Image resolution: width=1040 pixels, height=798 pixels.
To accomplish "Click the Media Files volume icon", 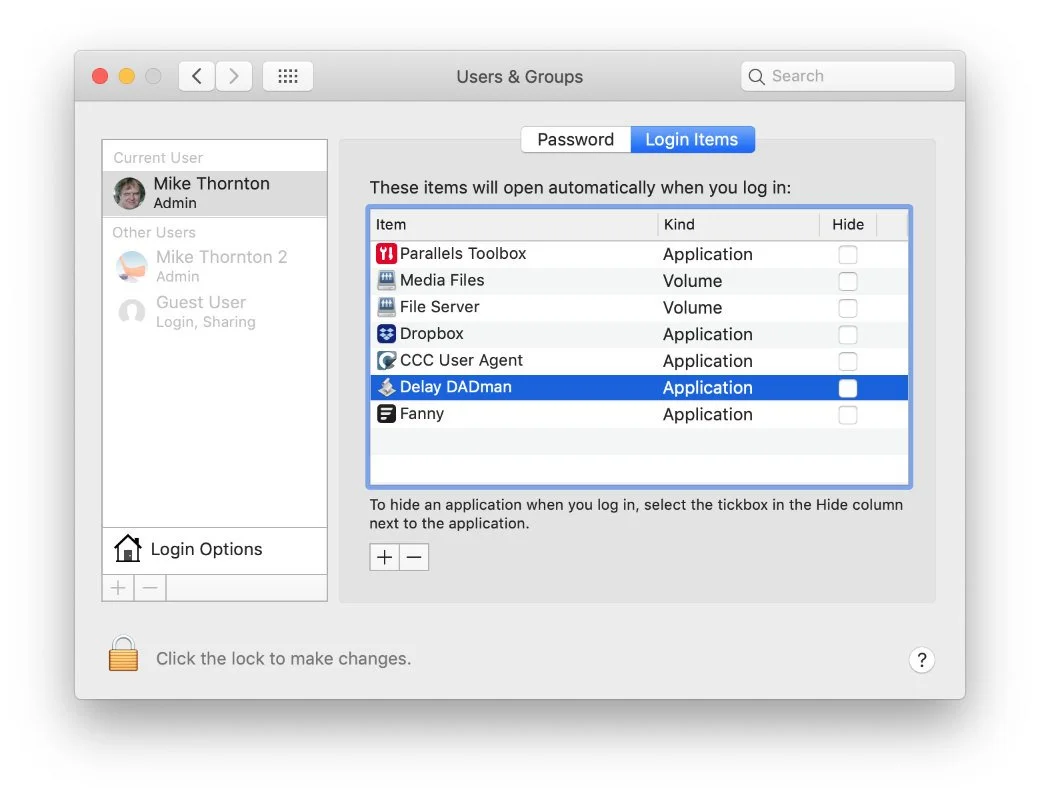I will click(386, 280).
